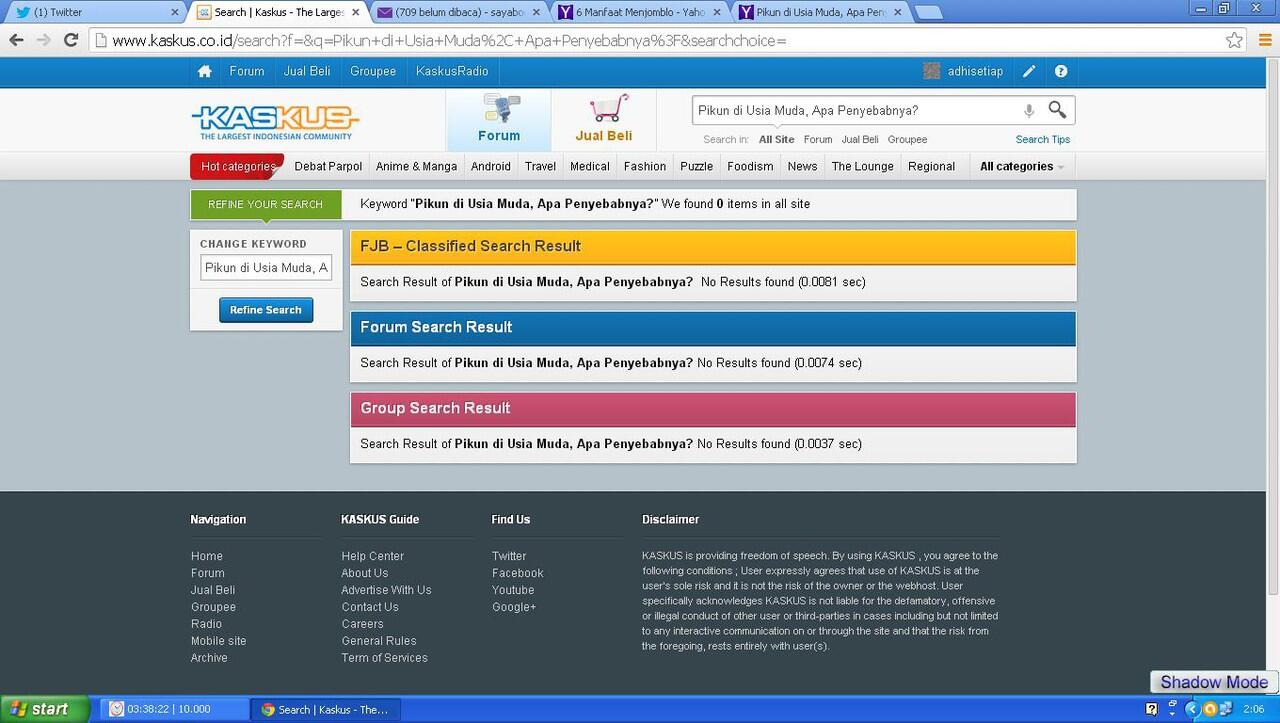The image size is (1280, 723).
Task: Select Groupee search scope option
Action: coord(907,139)
